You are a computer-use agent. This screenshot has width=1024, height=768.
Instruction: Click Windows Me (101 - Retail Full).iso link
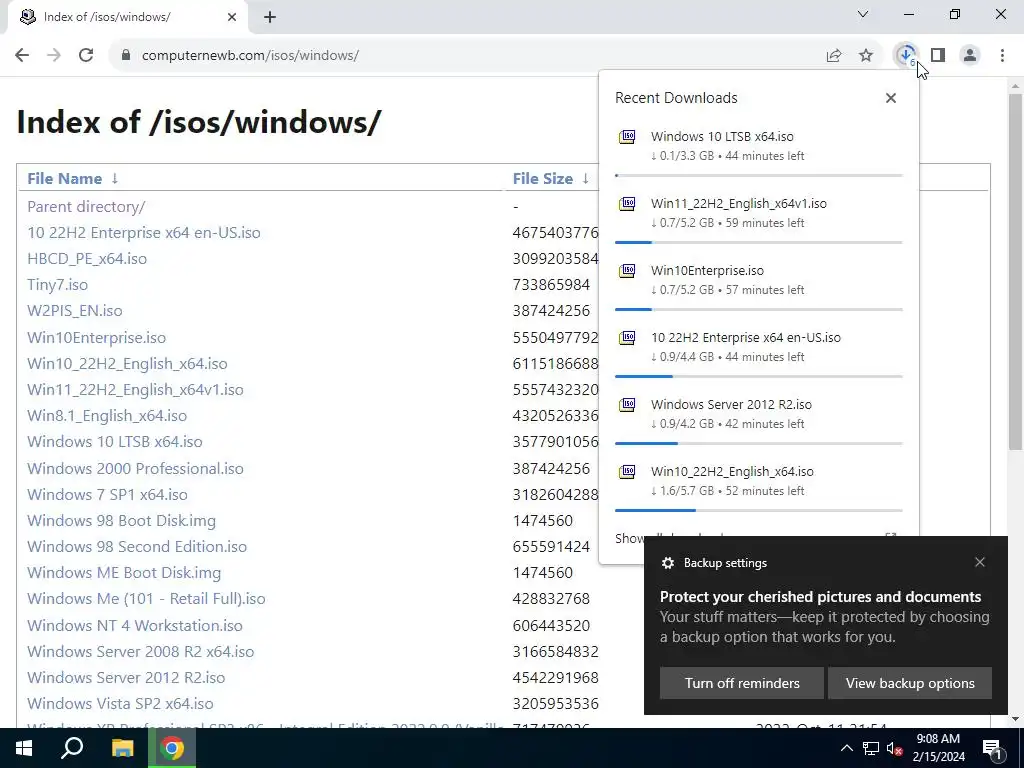click(146, 599)
